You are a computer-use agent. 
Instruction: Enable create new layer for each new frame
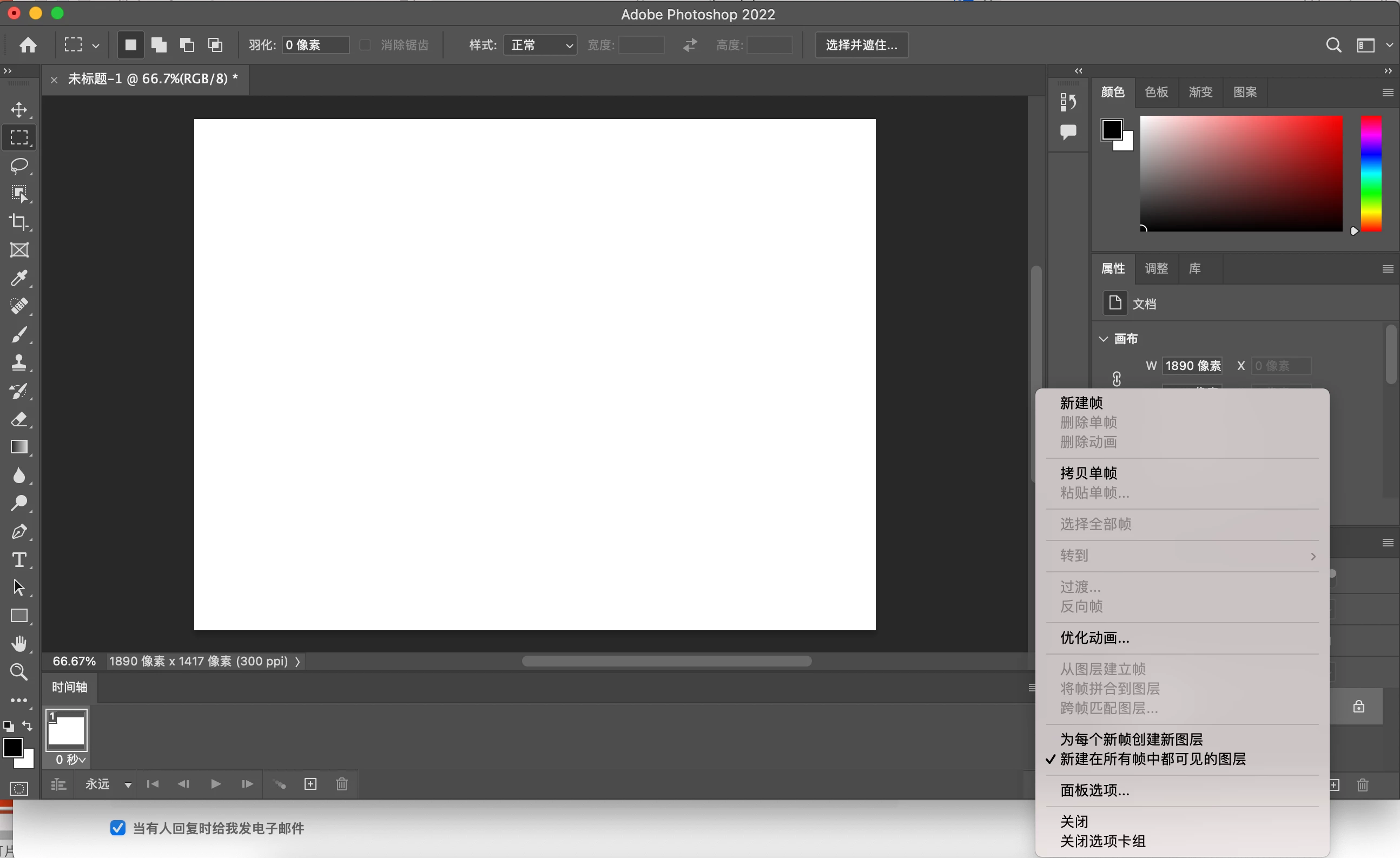tap(1131, 739)
